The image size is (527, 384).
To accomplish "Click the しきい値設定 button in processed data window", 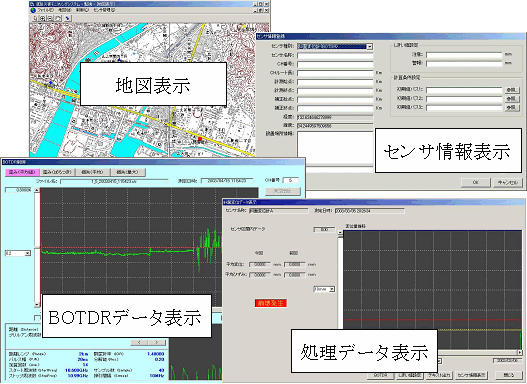I will (409, 375).
